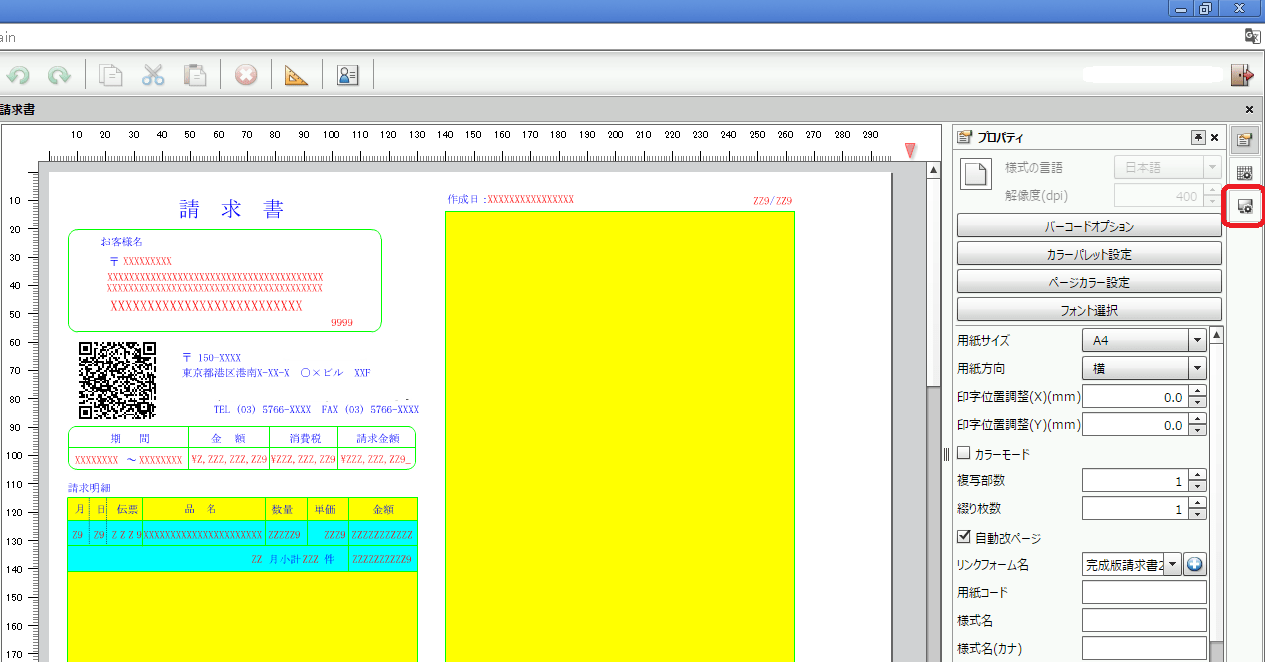Click the blue plus icon beside リンクフォーム名
This screenshot has height=662, width=1265.
(x=1195, y=565)
